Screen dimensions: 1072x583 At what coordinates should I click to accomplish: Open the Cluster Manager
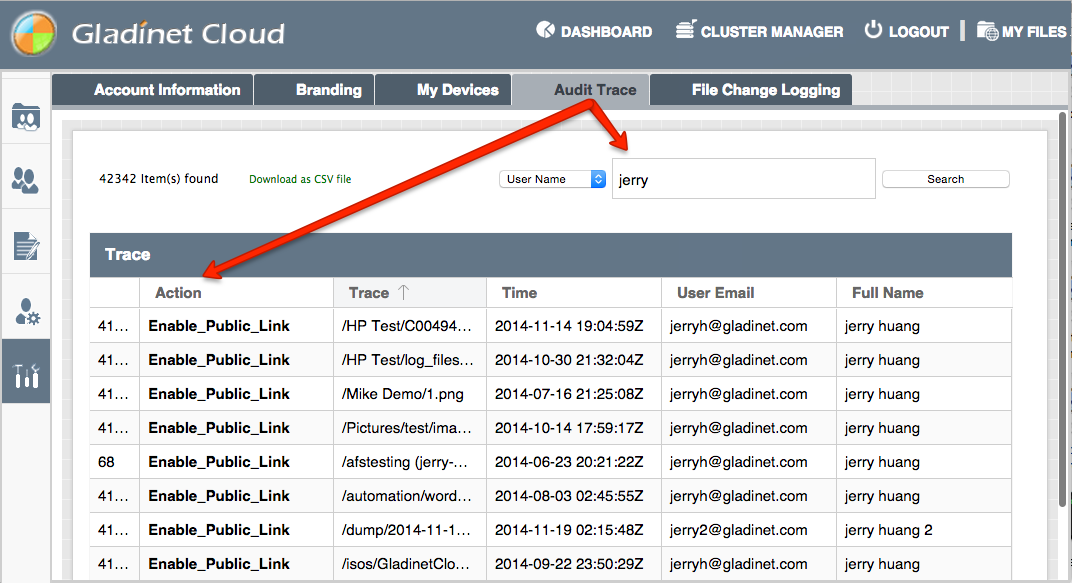tap(760, 31)
